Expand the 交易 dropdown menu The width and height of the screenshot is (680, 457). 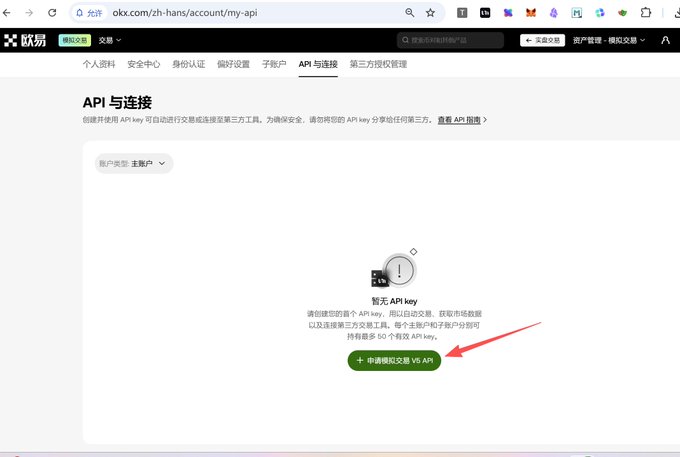[x=110, y=40]
